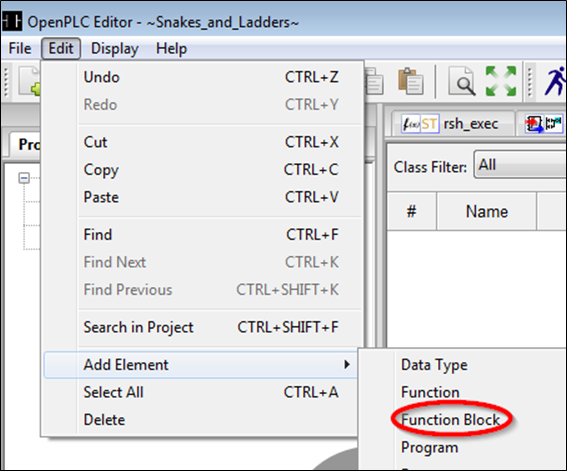Choose Function Block from submenu
The height and width of the screenshot is (471, 567).
coord(451,420)
